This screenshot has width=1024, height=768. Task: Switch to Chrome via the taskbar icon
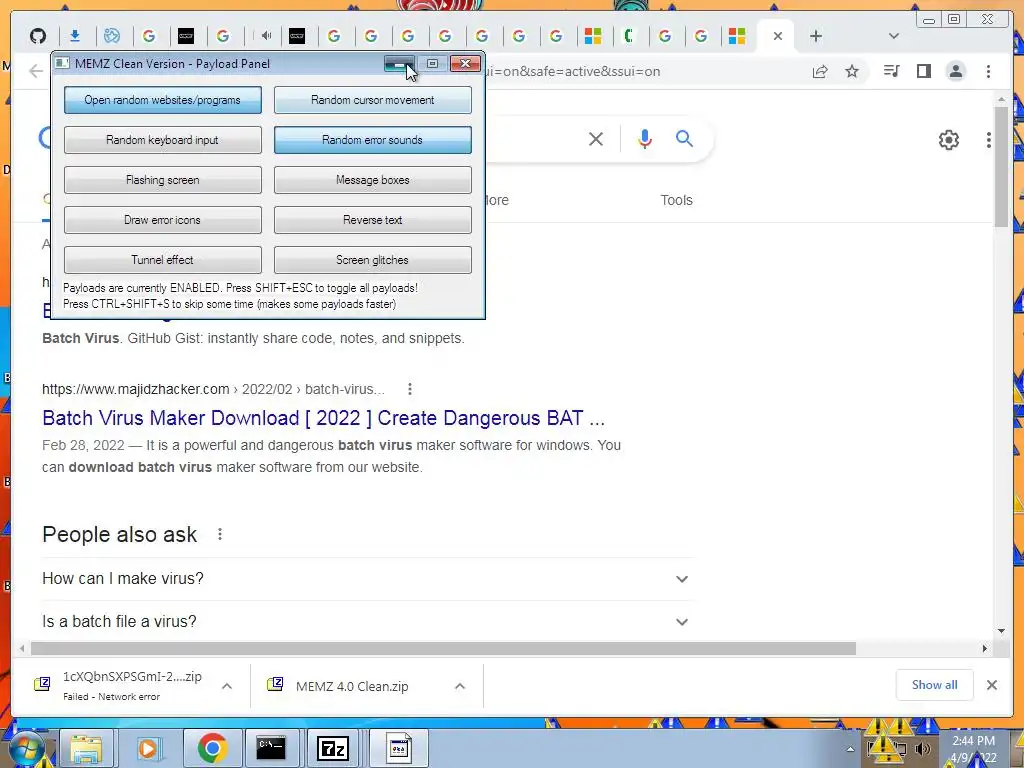(212, 748)
